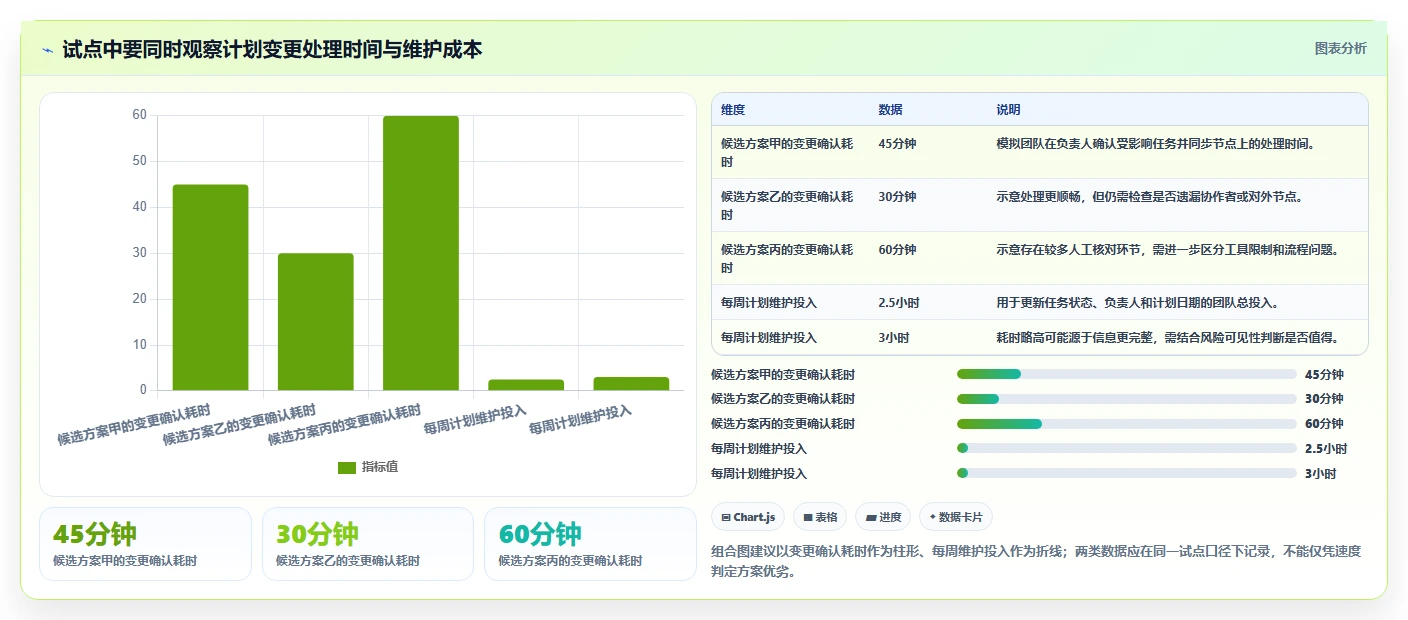Click x-axis label 候选方案丙的变更确认耗时 under chart
1408x620 pixels.
344,425
